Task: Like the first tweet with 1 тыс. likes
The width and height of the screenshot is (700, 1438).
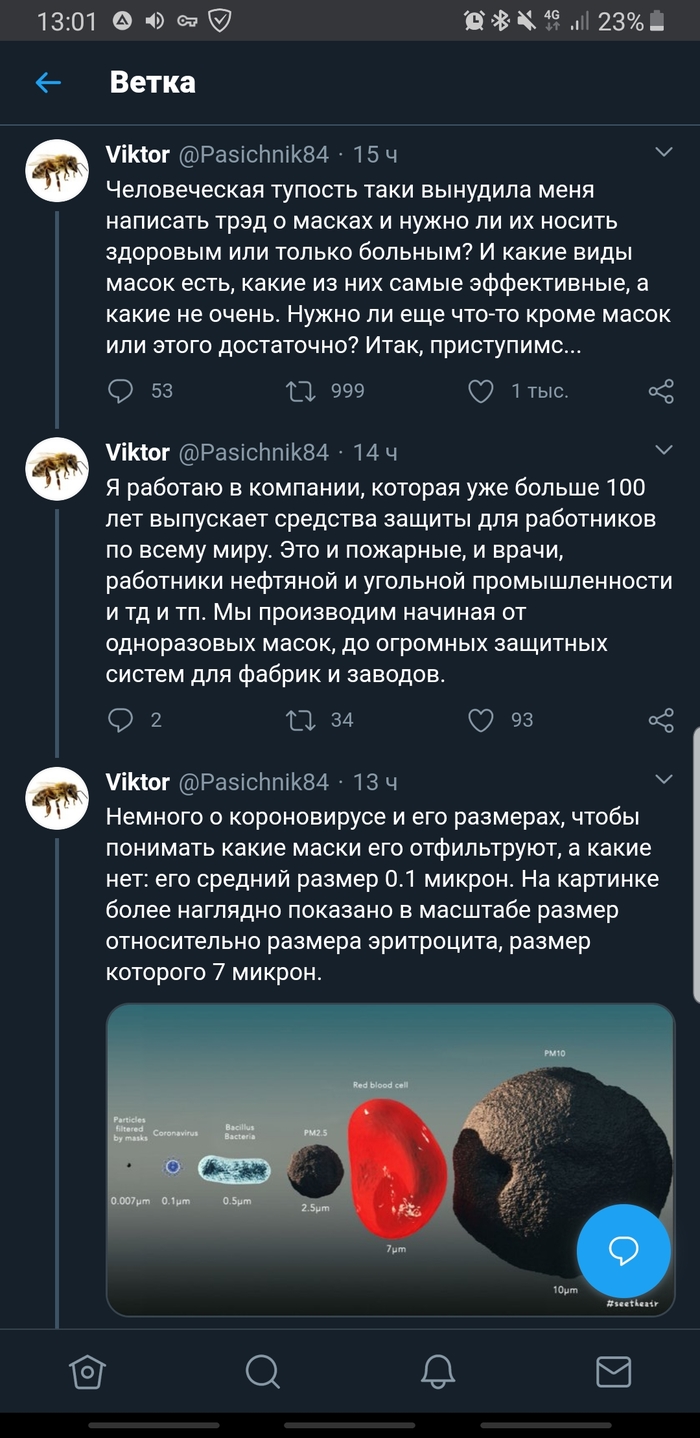Action: pyautogui.click(x=481, y=391)
